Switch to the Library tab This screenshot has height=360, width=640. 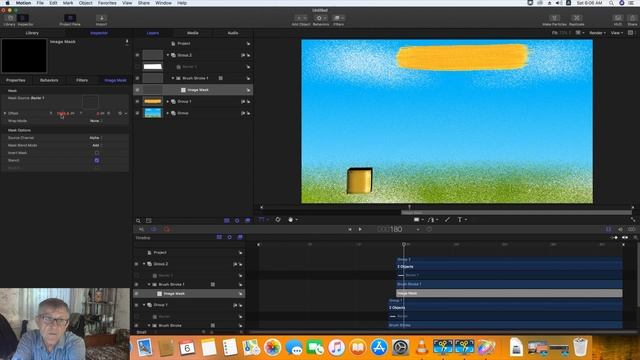click(x=32, y=33)
